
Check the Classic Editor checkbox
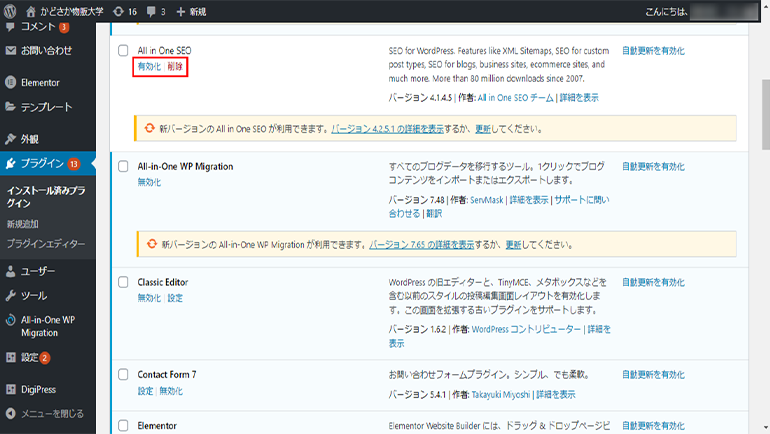point(123,282)
